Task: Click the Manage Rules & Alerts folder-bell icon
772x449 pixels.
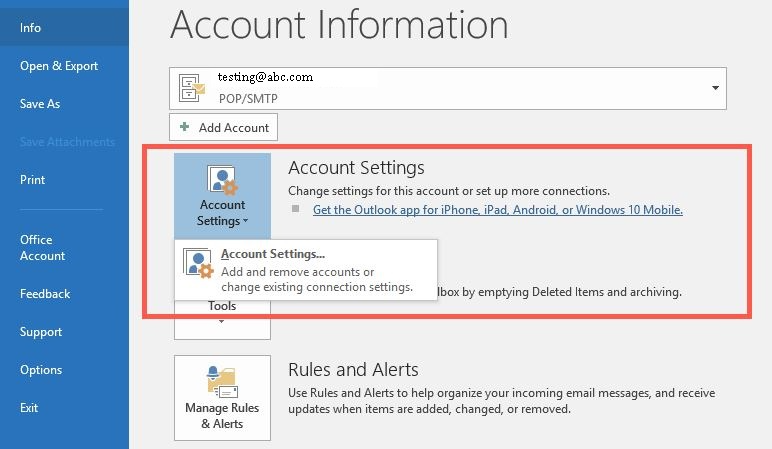Action: point(223,382)
